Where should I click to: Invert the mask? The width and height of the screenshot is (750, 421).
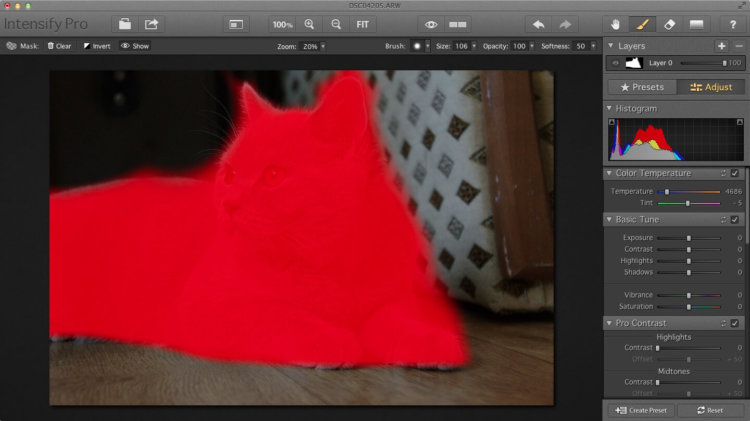coord(97,46)
